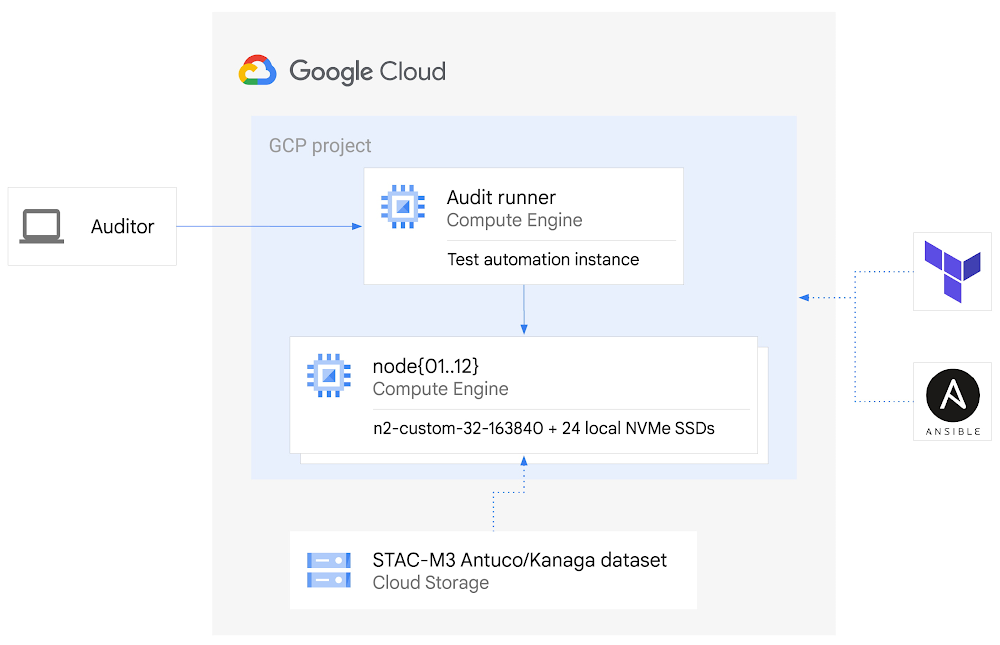Image resolution: width=1000 pixels, height=645 pixels.
Task: Select the Auditor laptop icon
Action: pyautogui.click(x=42, y=227)
